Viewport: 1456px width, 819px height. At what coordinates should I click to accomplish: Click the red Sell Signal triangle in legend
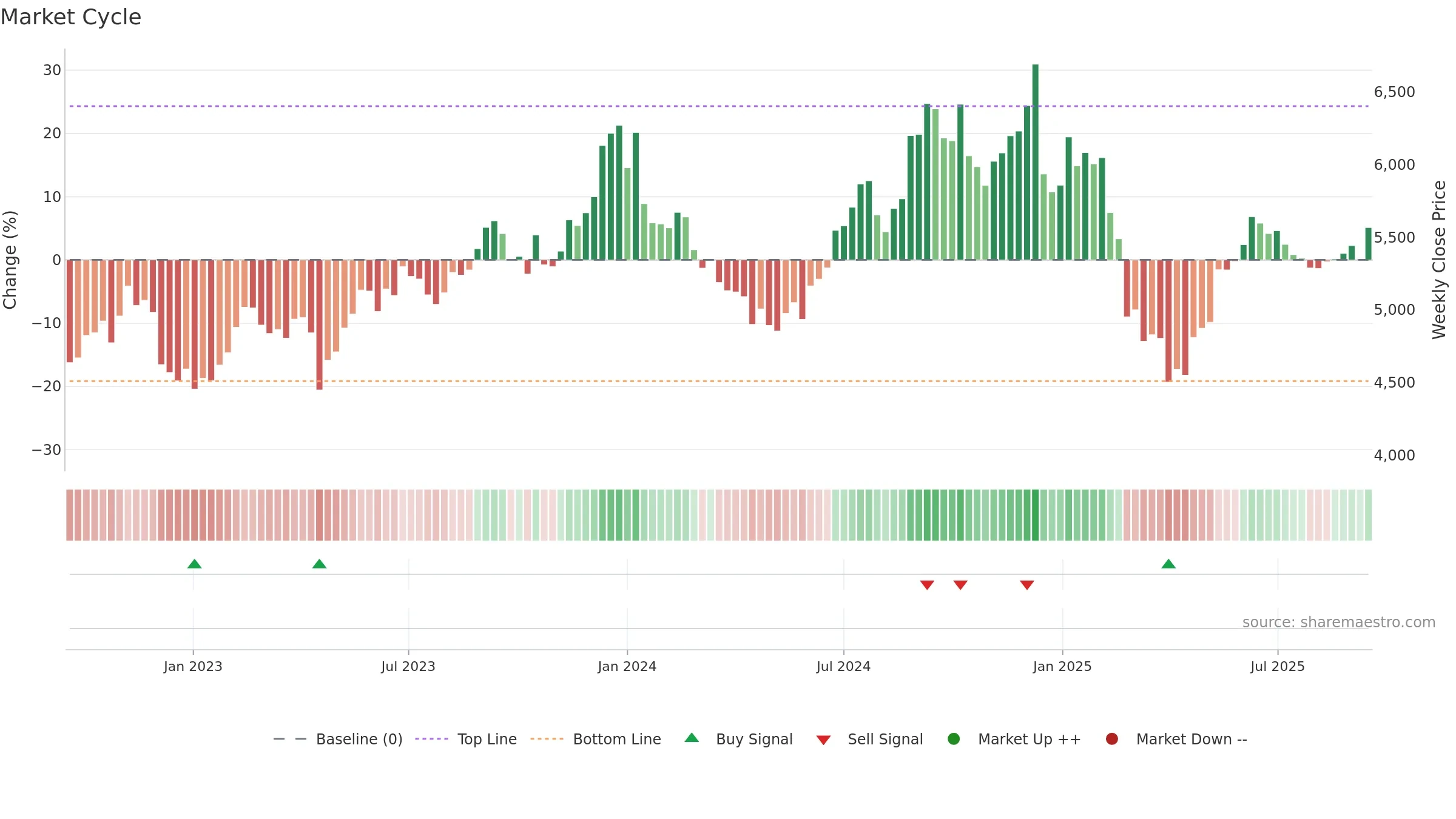pyautogui.click(x=823, y=740)
